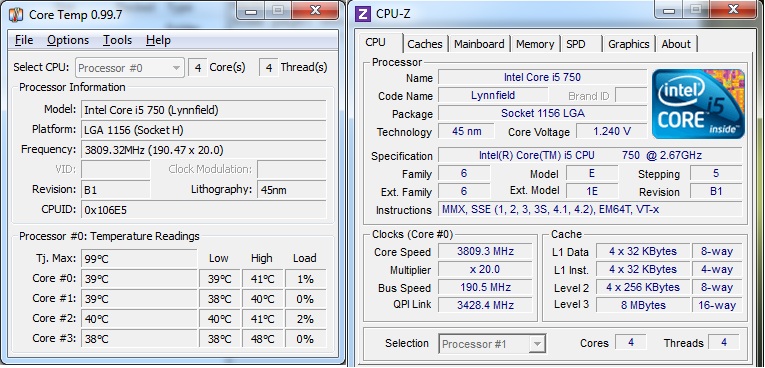Open the Help menu in Core Temp
Viewport: 765px width, 368px height.
point(158,40)
